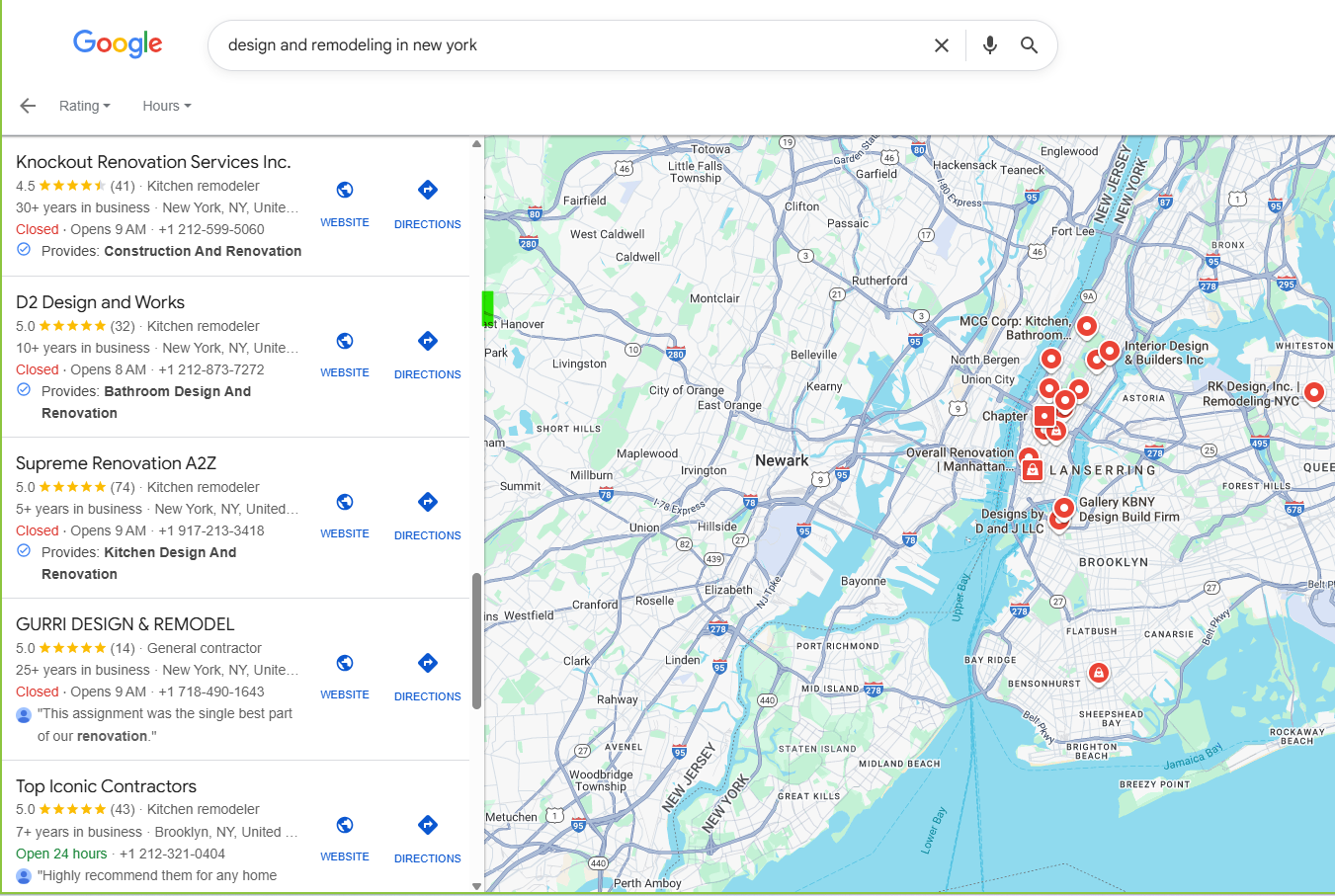Open Top Iconic Contractors website icon

coord(345,825)
